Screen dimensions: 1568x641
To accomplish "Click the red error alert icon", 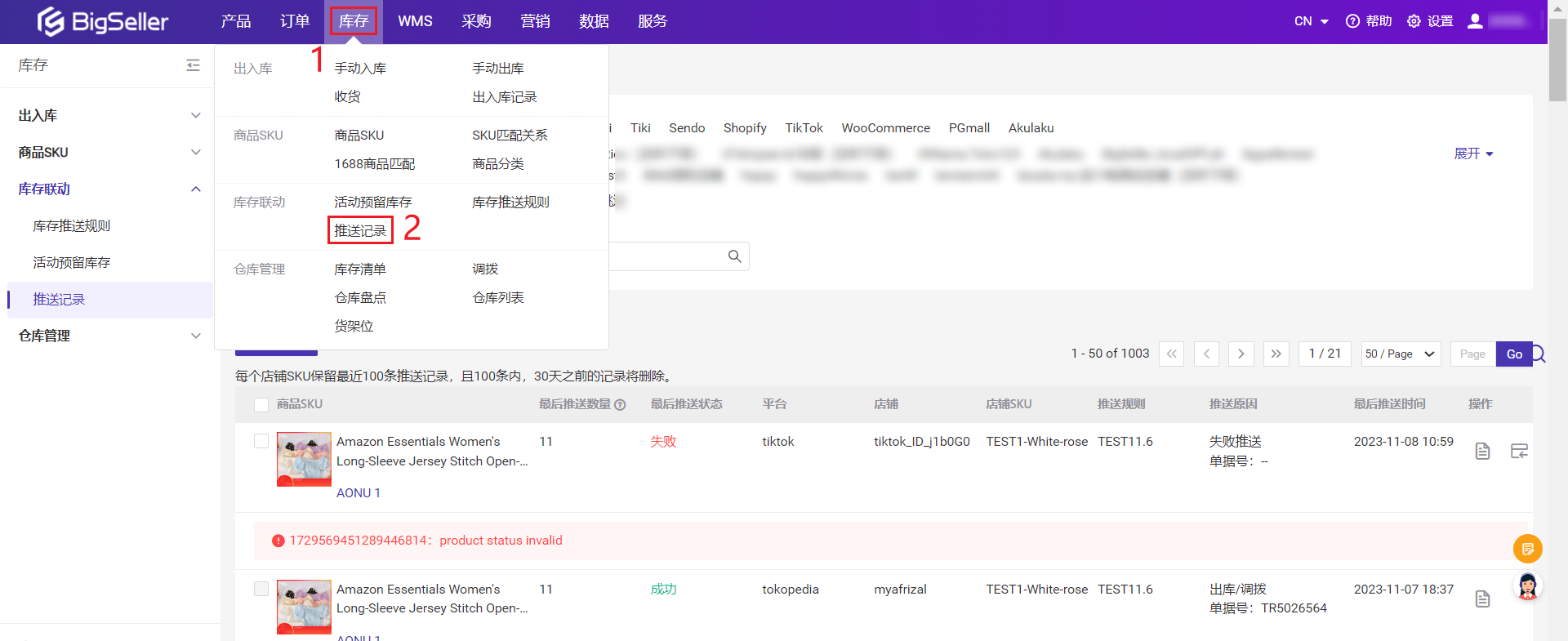I will (278, 541).
